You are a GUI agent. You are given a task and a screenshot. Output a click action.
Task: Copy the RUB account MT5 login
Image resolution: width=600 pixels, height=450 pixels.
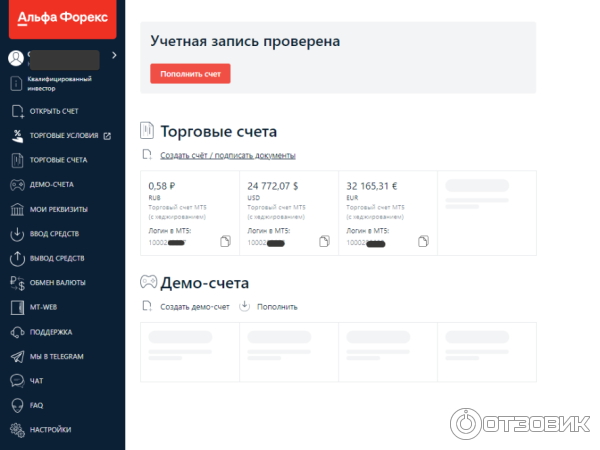tap(225, 241)
